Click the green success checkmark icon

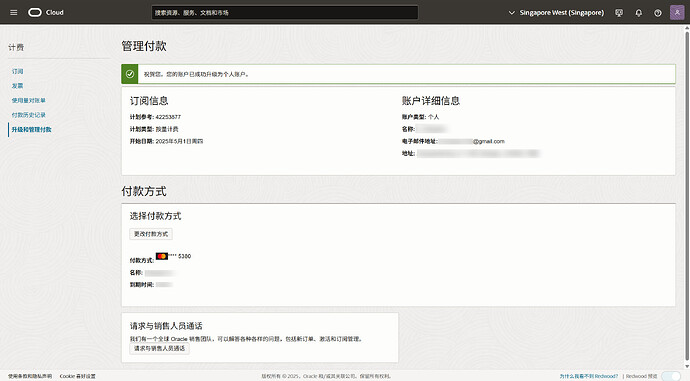click(130, 74)
